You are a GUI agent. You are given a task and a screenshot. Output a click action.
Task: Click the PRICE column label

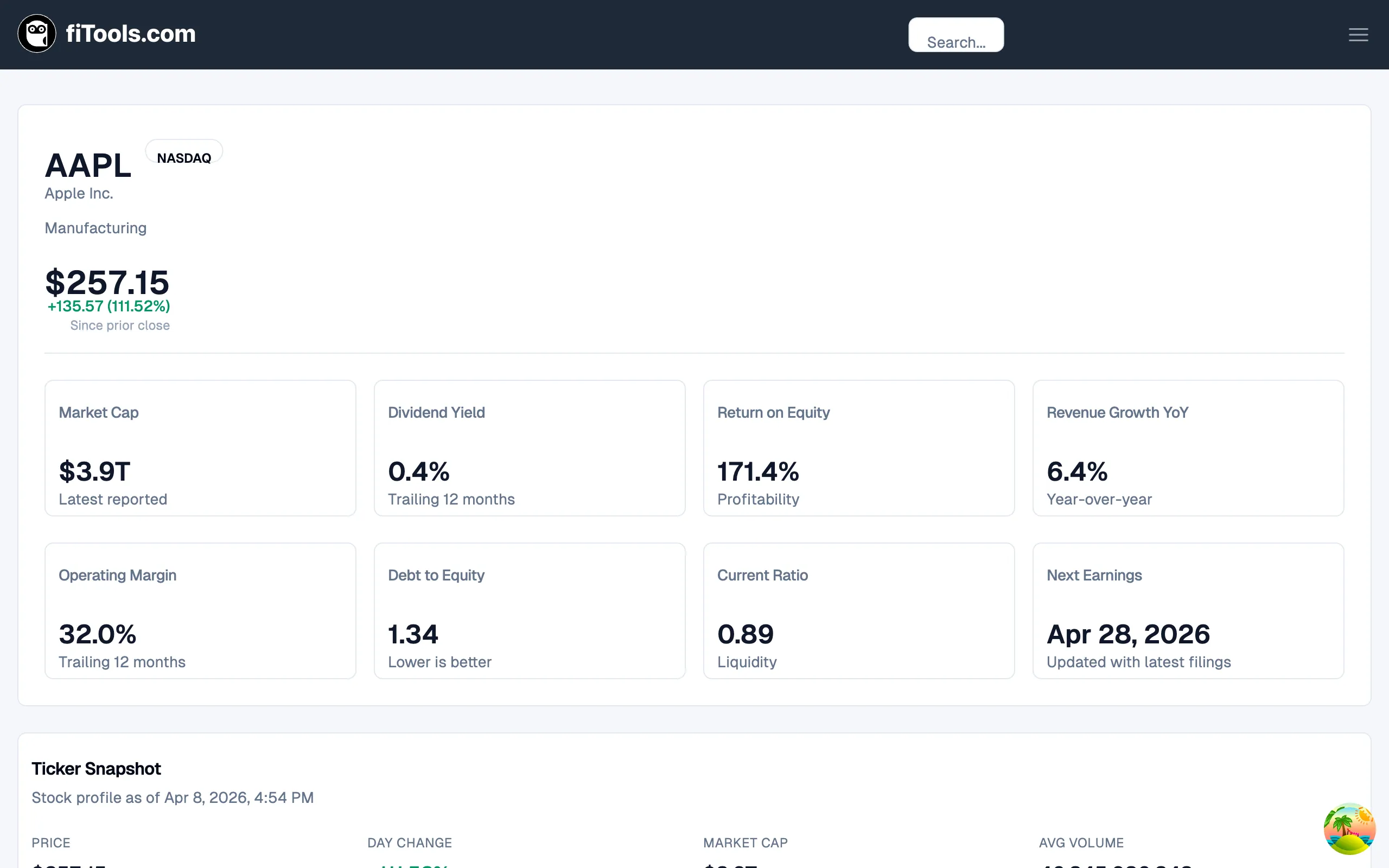click(50, 843)
